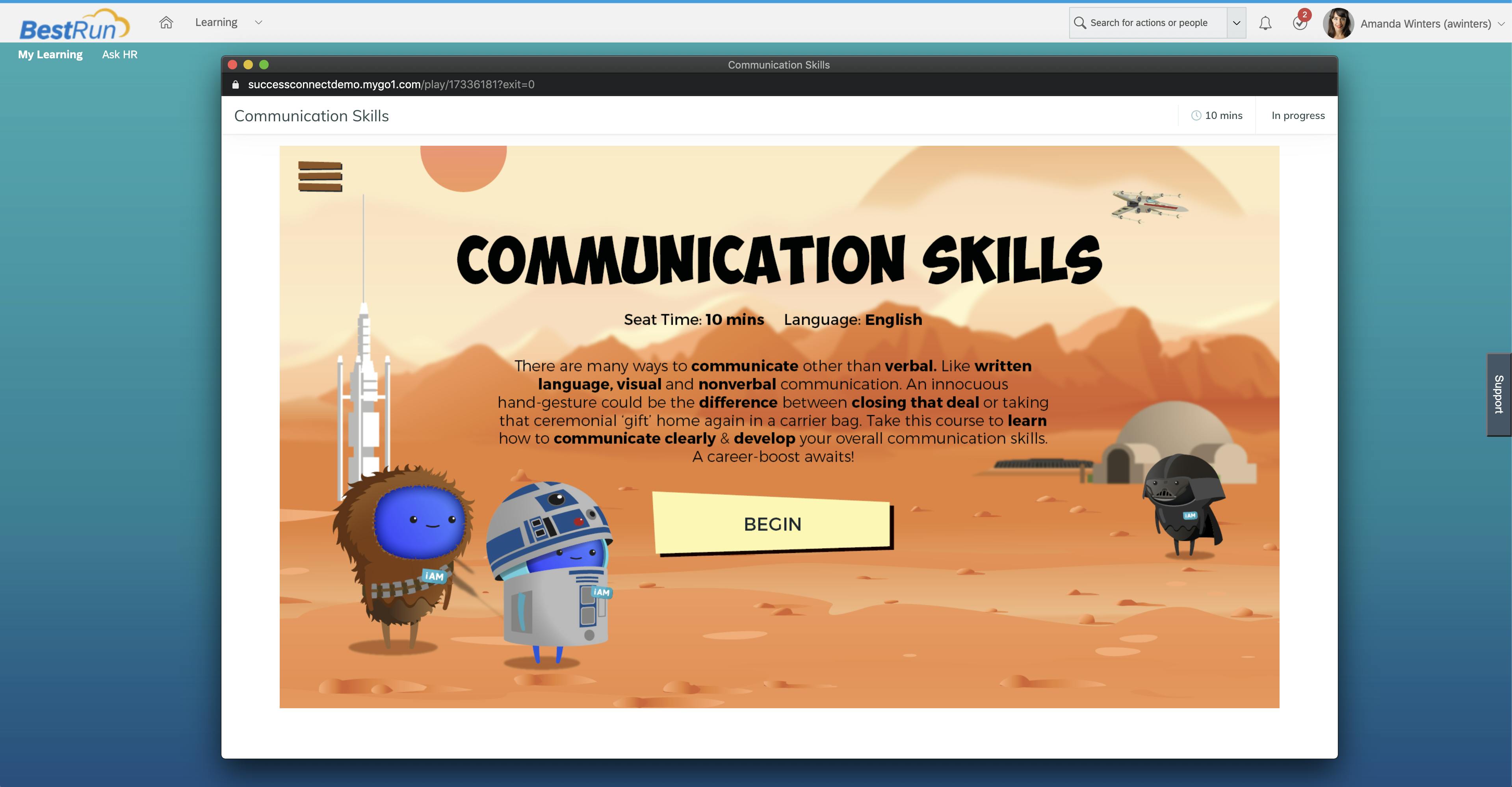The width and height of the screenshot is (1512, 787).
Task: Expand the search scope dropdown arrow
Action: tap(1236, 23)
